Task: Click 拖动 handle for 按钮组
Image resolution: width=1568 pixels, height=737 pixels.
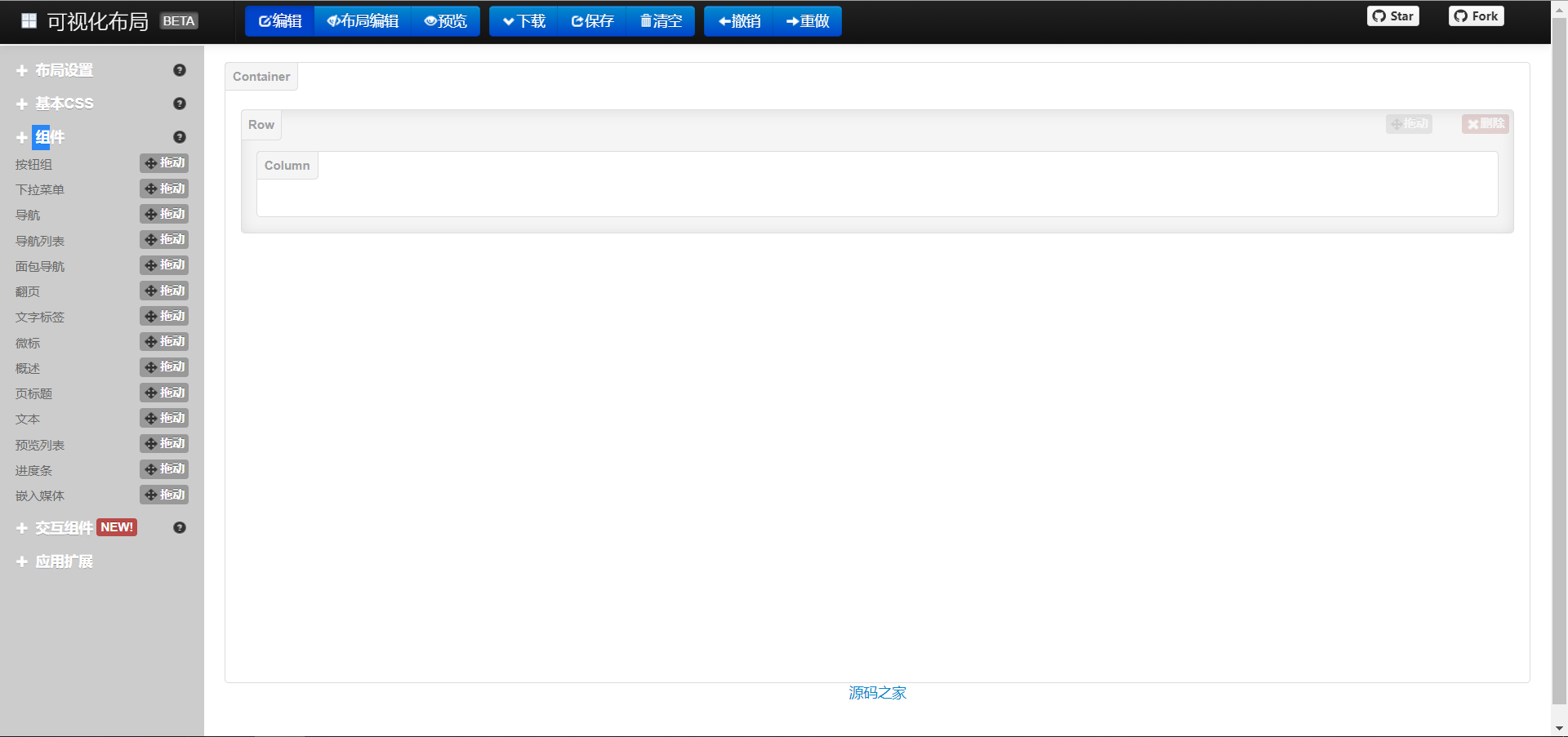Action: click(164, 163)
